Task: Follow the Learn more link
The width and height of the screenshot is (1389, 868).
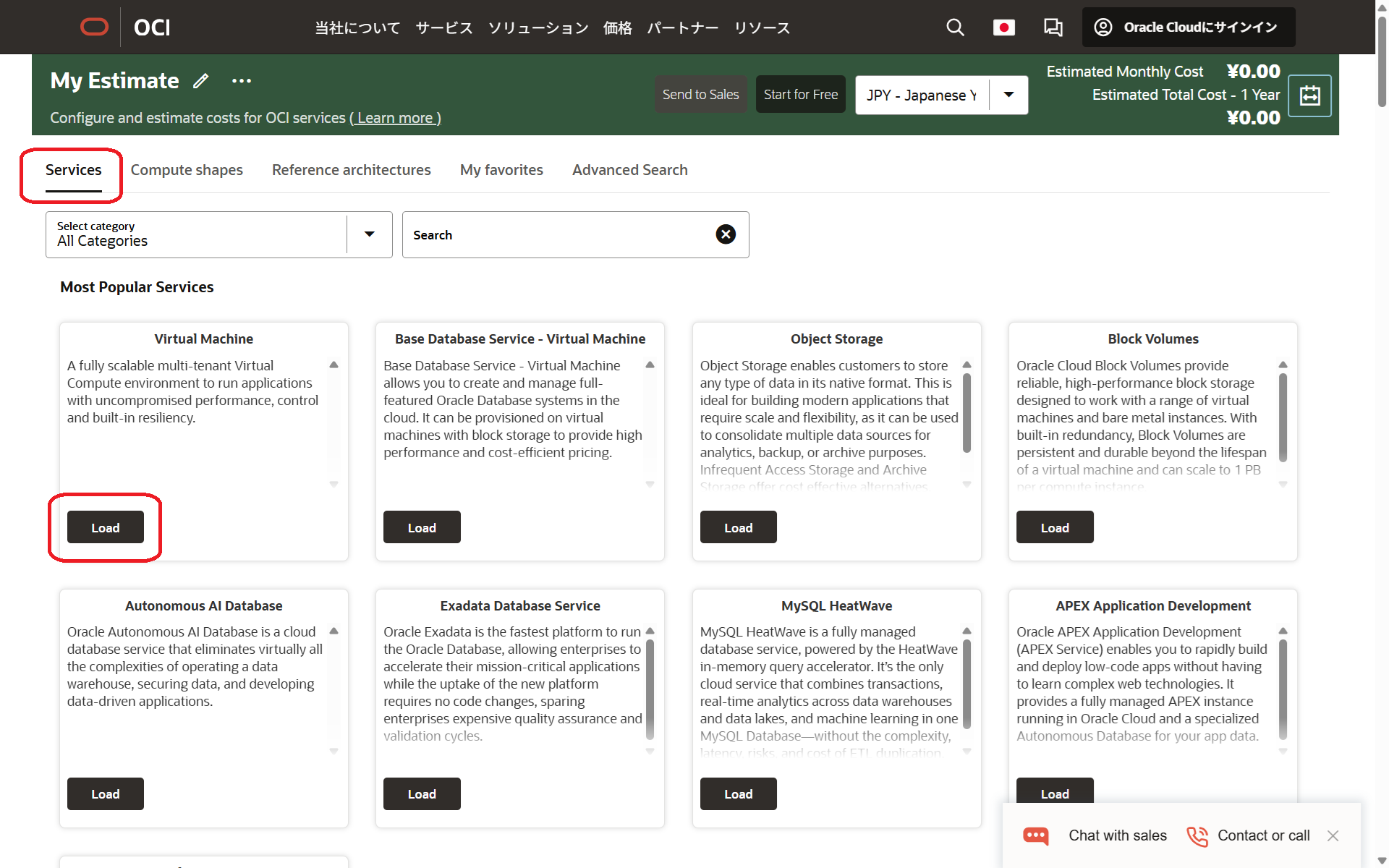Action: point(395,118)
